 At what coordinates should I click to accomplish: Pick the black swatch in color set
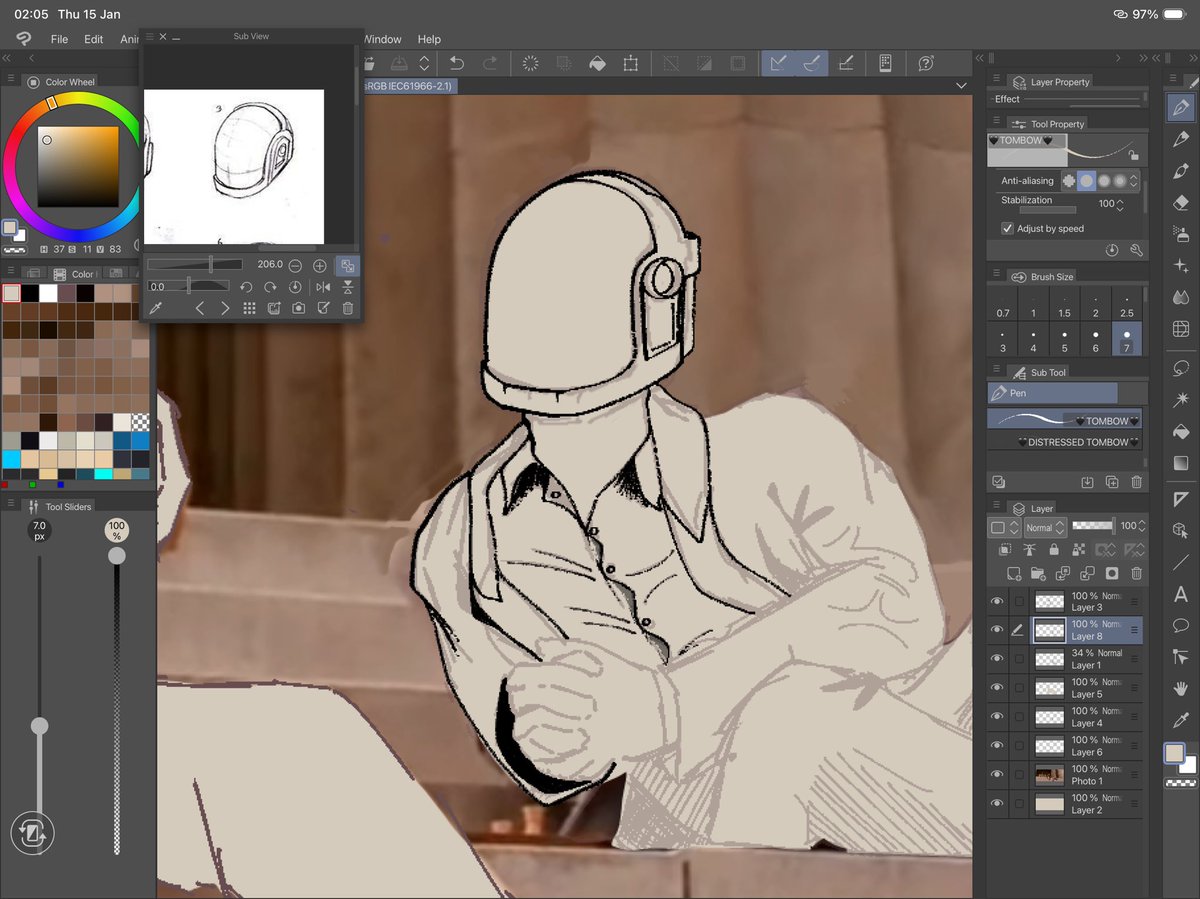pyautogui.click(x=30, y=293)
